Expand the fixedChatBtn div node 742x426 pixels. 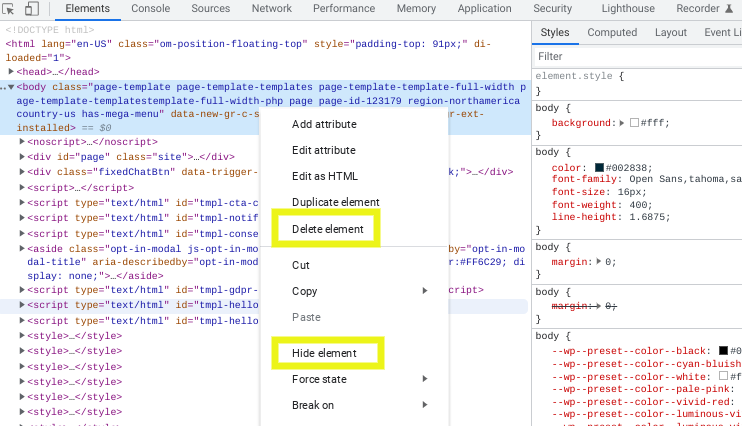pyautogui.click(x=22, y=172)
